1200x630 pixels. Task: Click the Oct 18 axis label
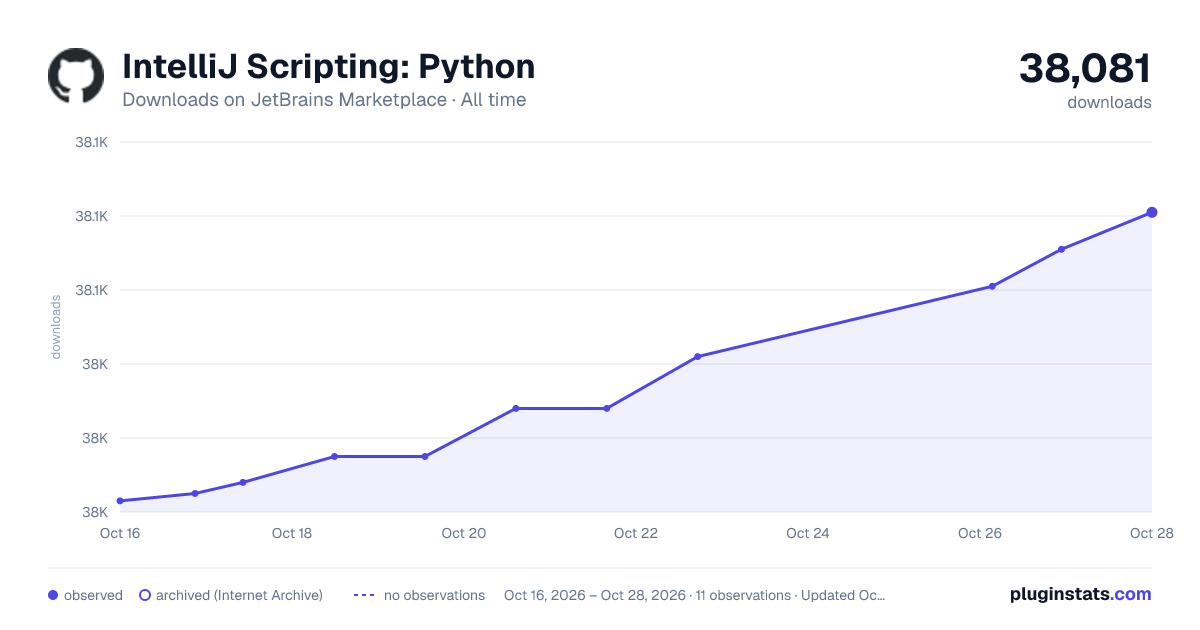pyautogui.click(x=292, y=533)
